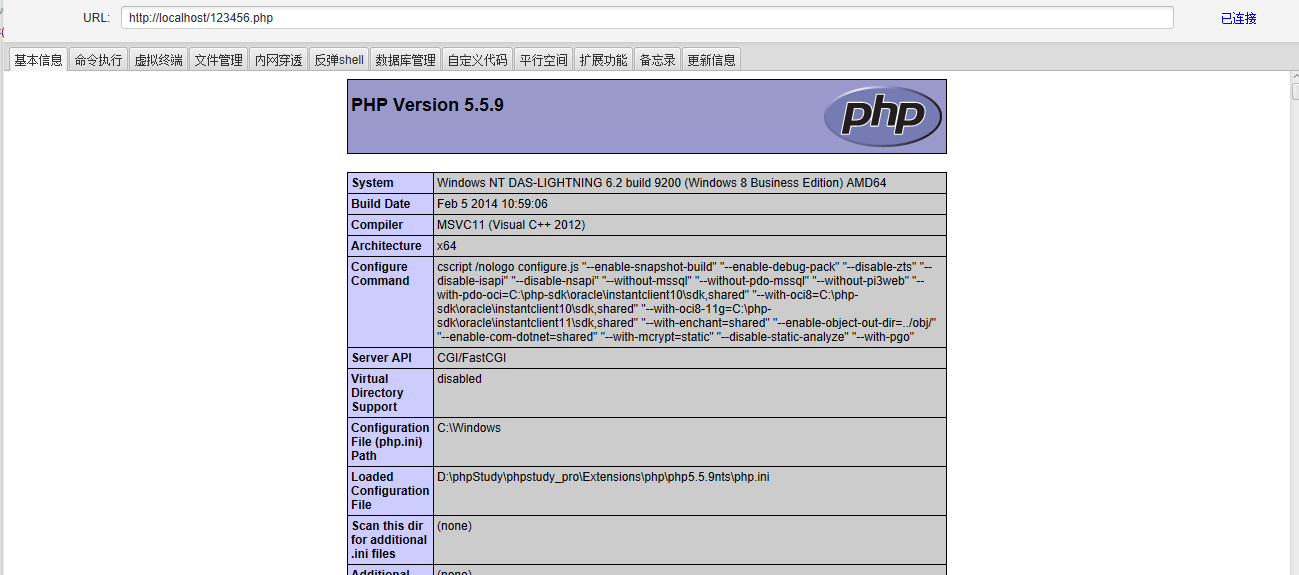Click the Loaded Configuration File label
Screen dimensions: 1299x575
coord(390,491)
